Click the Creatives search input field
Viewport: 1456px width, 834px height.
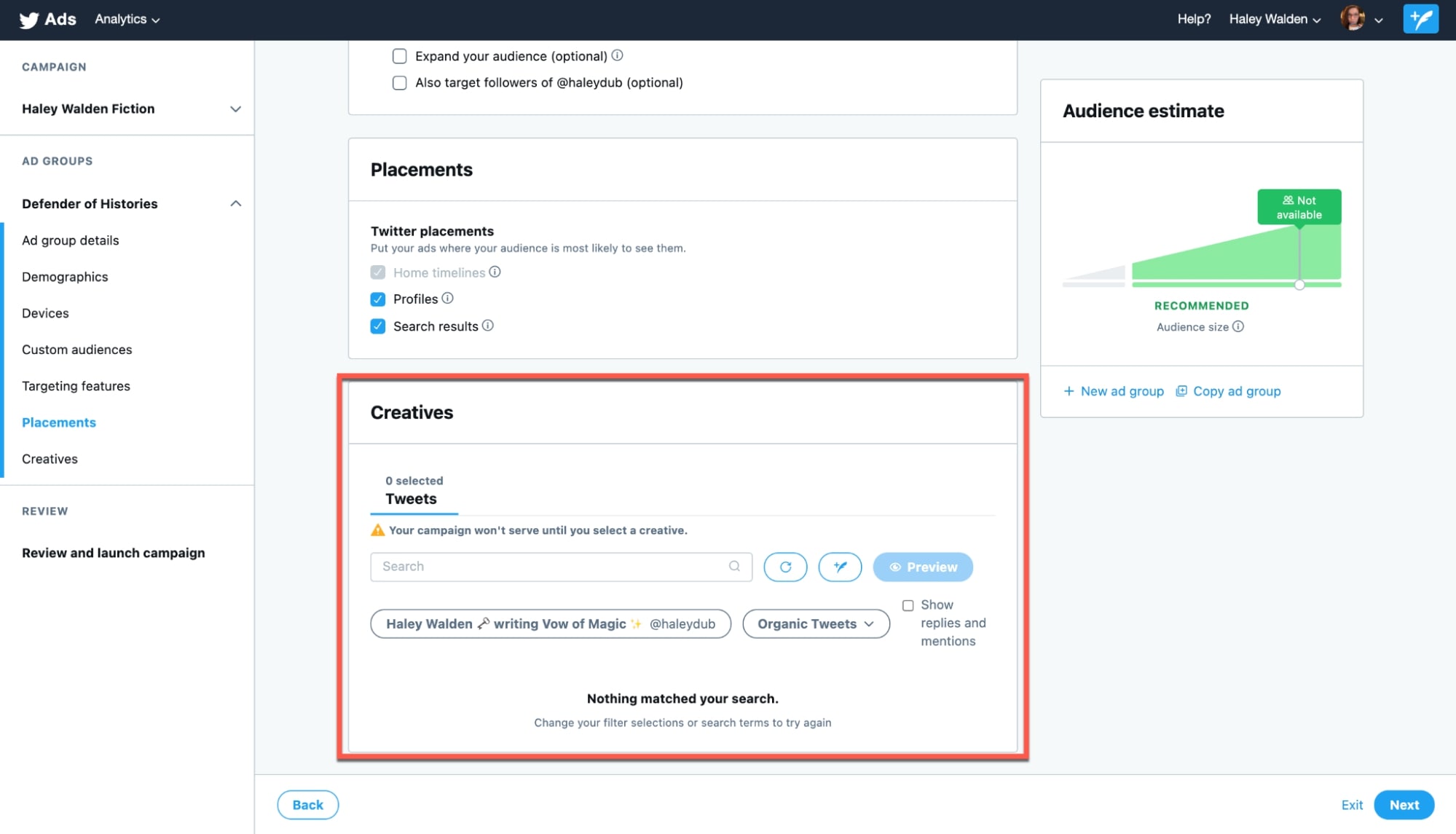[x=561, y=566]
